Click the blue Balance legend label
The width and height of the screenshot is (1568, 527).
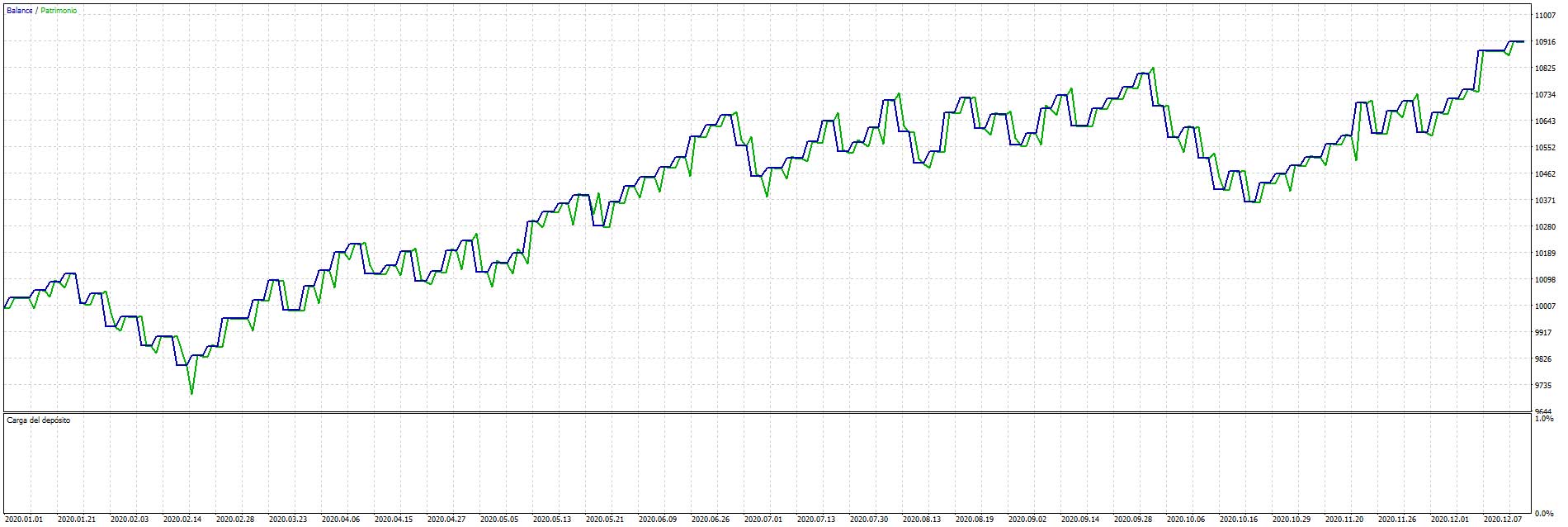pyautogui.click(x=20, y=11)
